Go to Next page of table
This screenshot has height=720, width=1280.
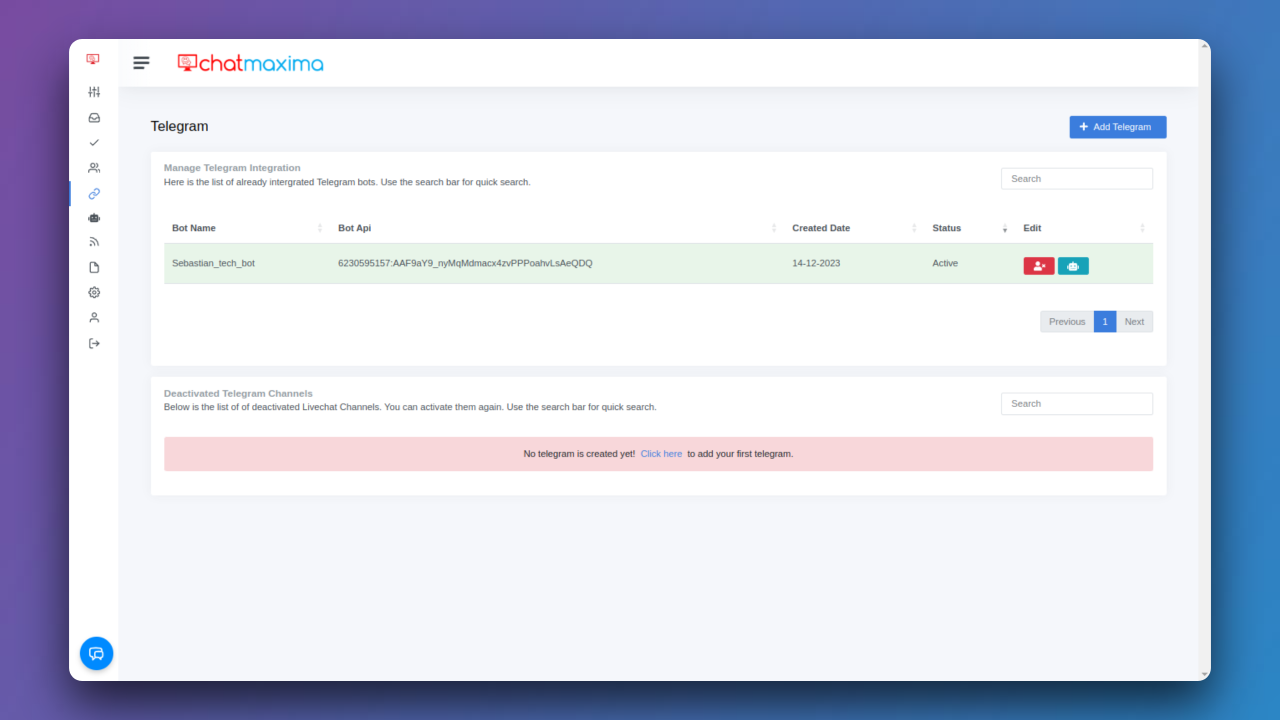1134,322
